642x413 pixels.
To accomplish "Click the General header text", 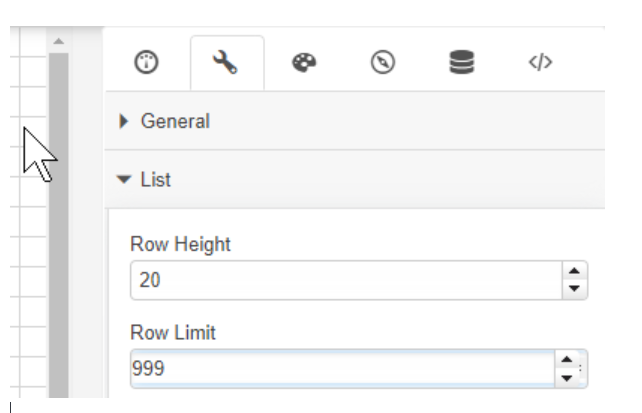I will tap(175, 121).
